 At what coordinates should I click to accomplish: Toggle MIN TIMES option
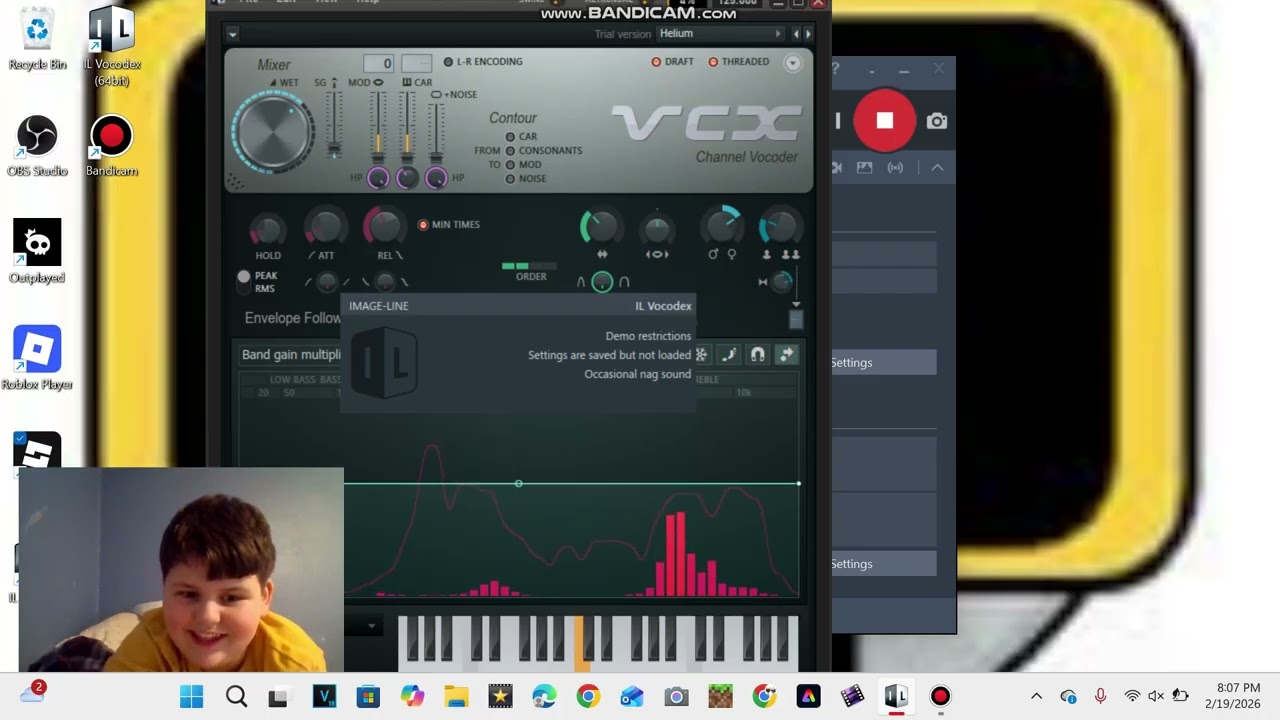[x=449, y=225]
